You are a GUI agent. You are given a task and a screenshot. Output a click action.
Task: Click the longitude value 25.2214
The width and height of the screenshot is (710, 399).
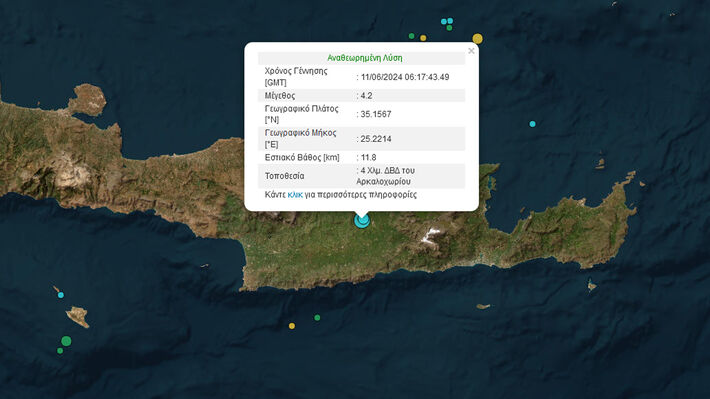(x=376, y=139)
